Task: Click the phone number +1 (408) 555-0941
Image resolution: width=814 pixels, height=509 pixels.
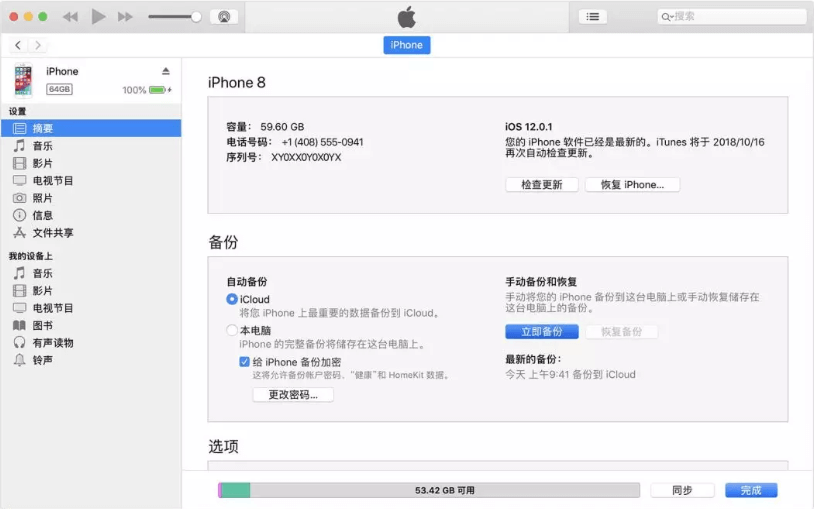Action: pos(322,142)
